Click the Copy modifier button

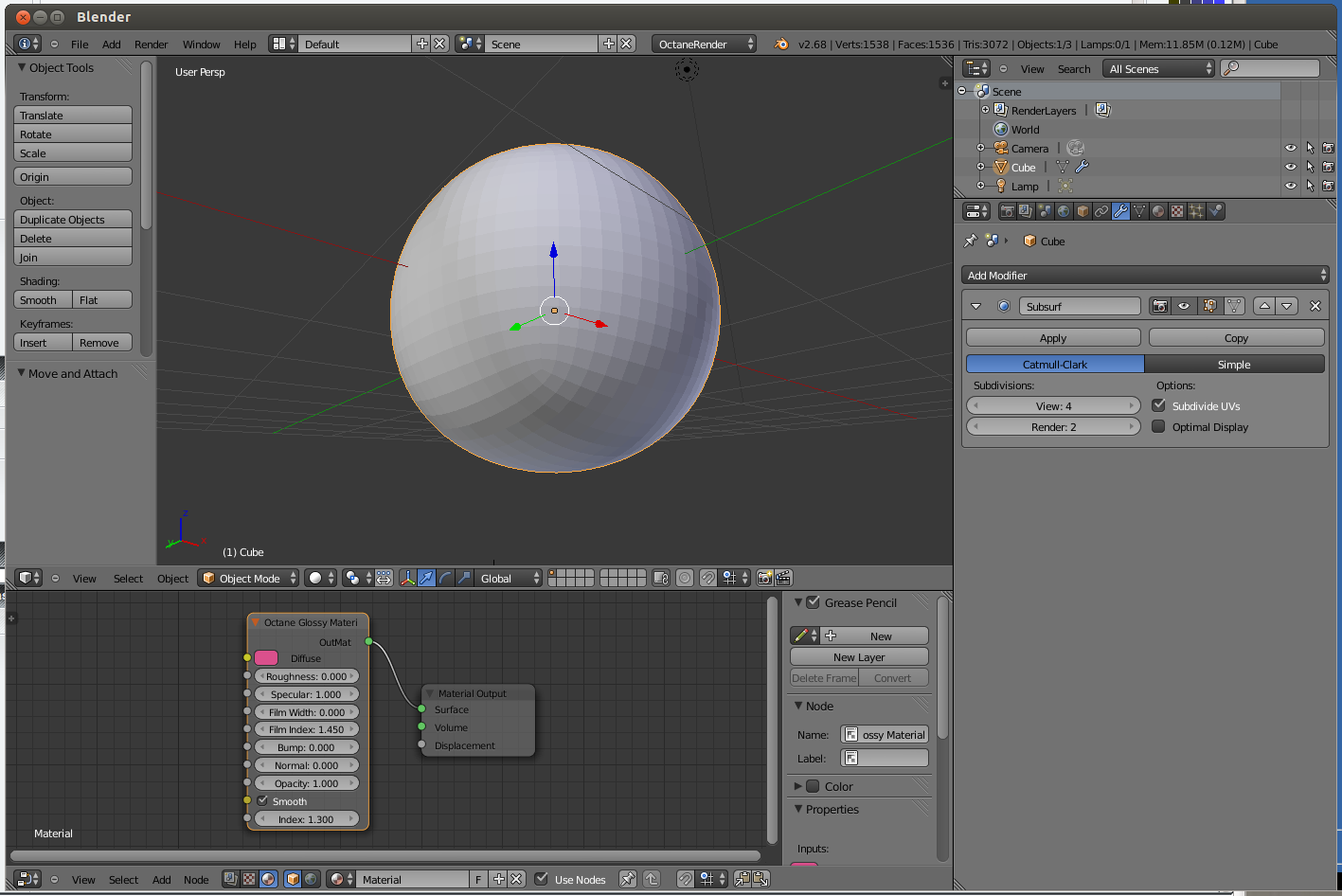[x=1236, y=337]
